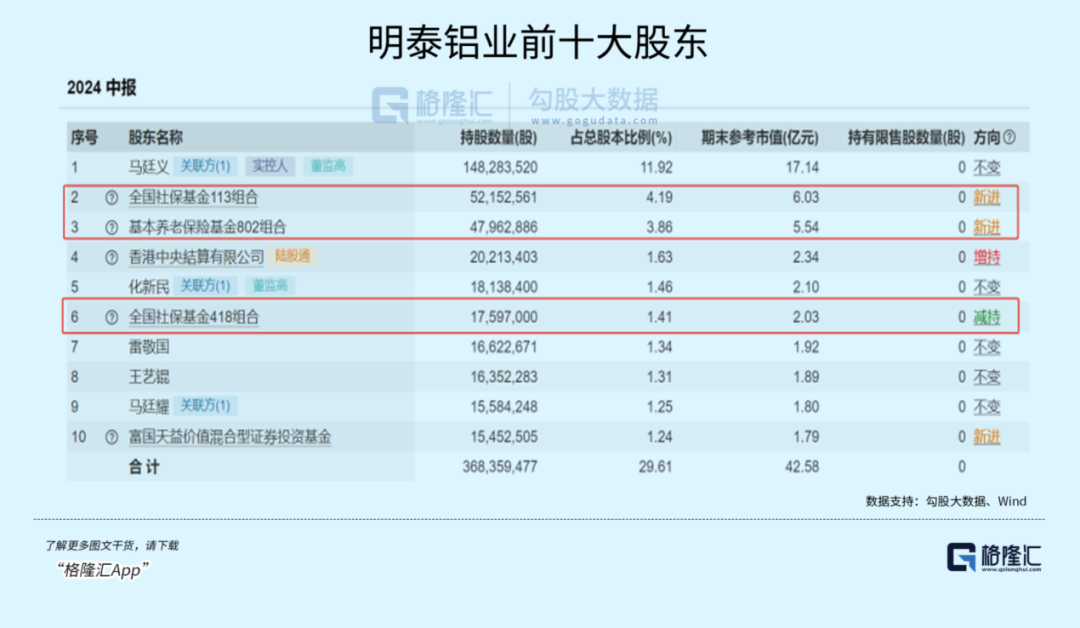This screenshot has width=1080, height=628.
Task: Click the 格隆汇 logo at the bottom right
Action: [994, 557]
